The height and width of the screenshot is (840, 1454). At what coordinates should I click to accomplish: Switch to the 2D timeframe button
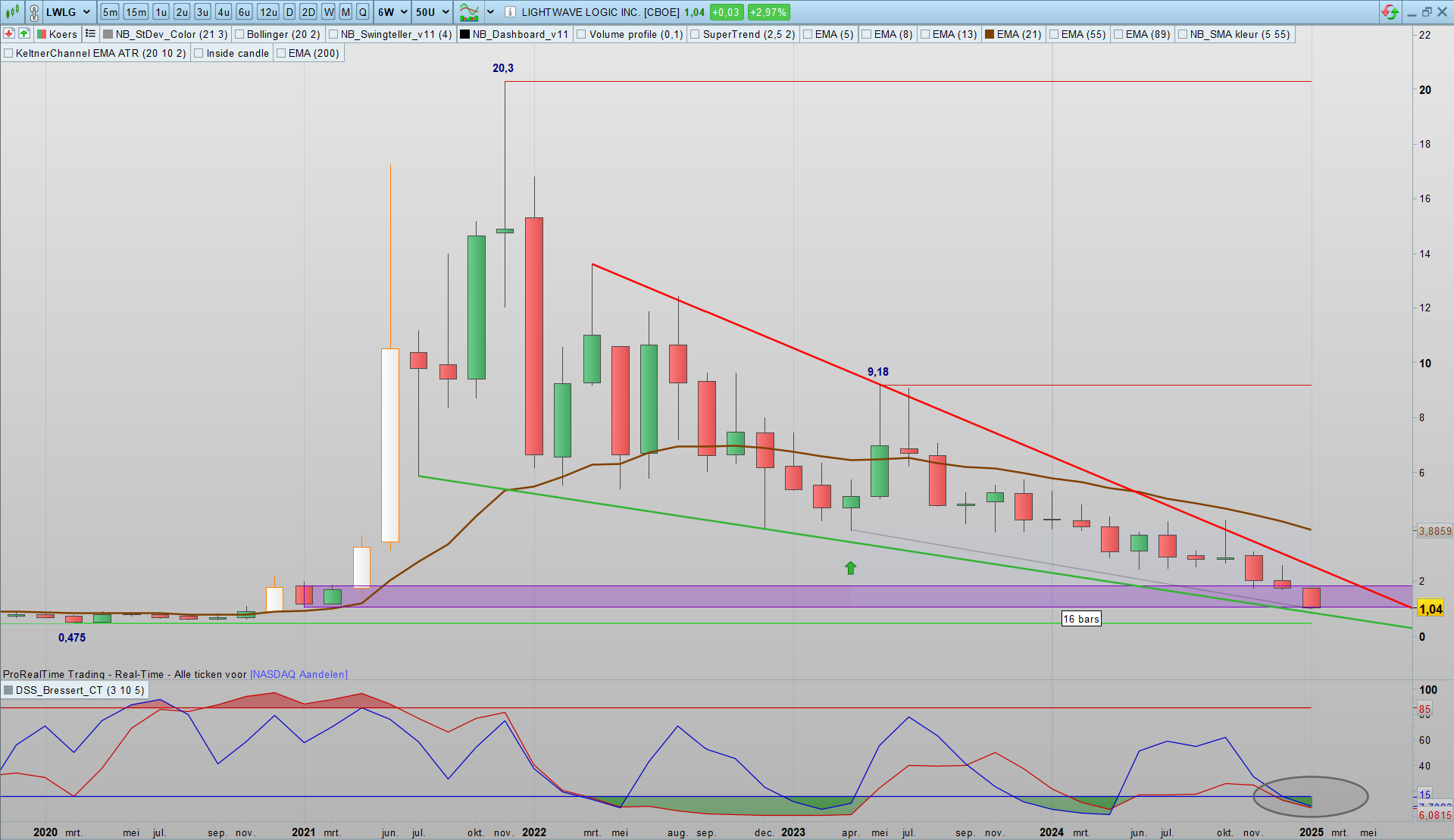tap(308, 12)
